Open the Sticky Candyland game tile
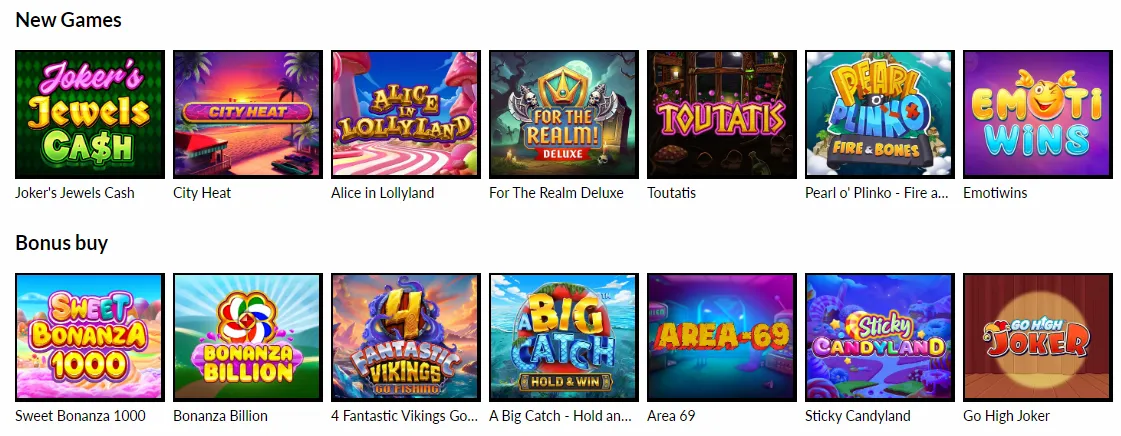The width and height of the screenshot is (1121, 436). click(880, 337)
